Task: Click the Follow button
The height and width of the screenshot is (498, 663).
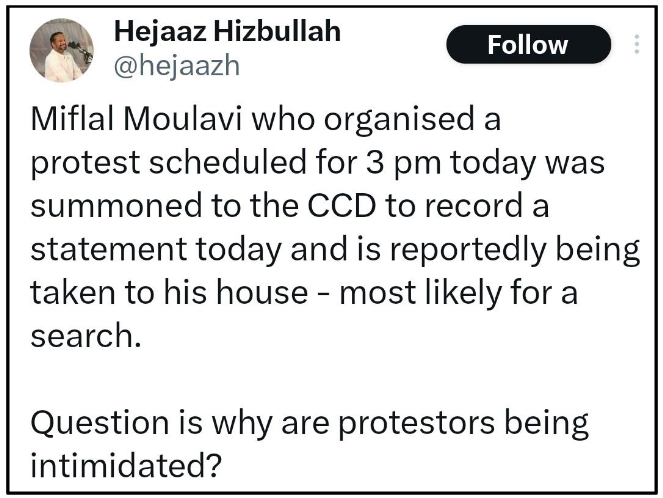Action: [x=529, y=44]
